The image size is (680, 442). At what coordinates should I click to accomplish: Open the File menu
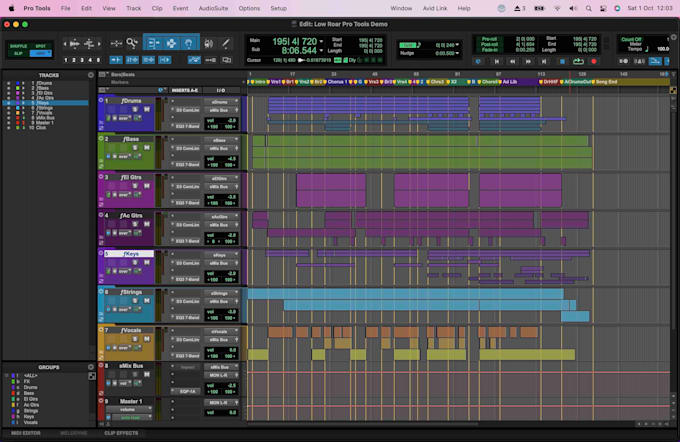65,8
